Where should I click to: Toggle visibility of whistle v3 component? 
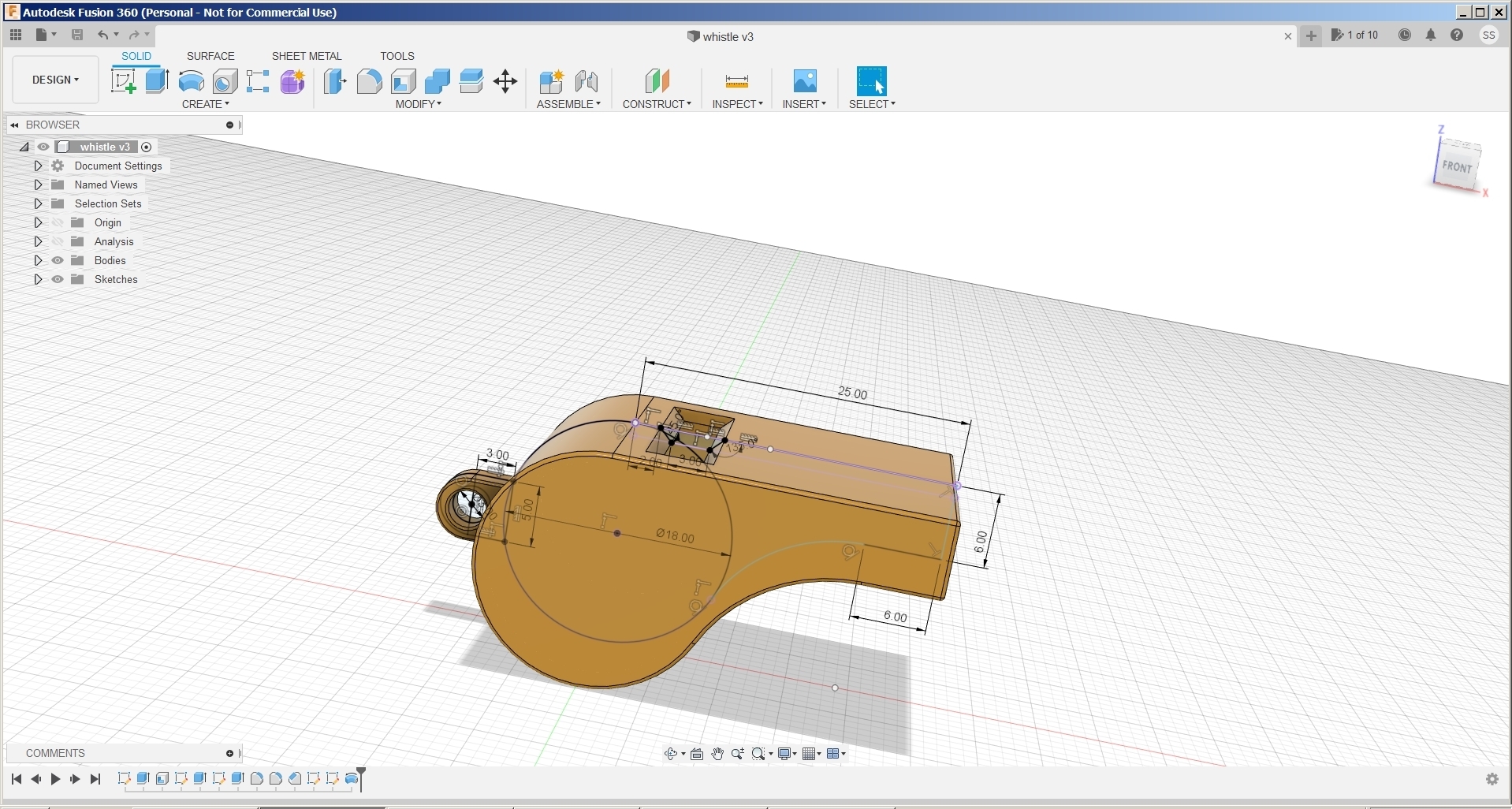pos(43,147)
